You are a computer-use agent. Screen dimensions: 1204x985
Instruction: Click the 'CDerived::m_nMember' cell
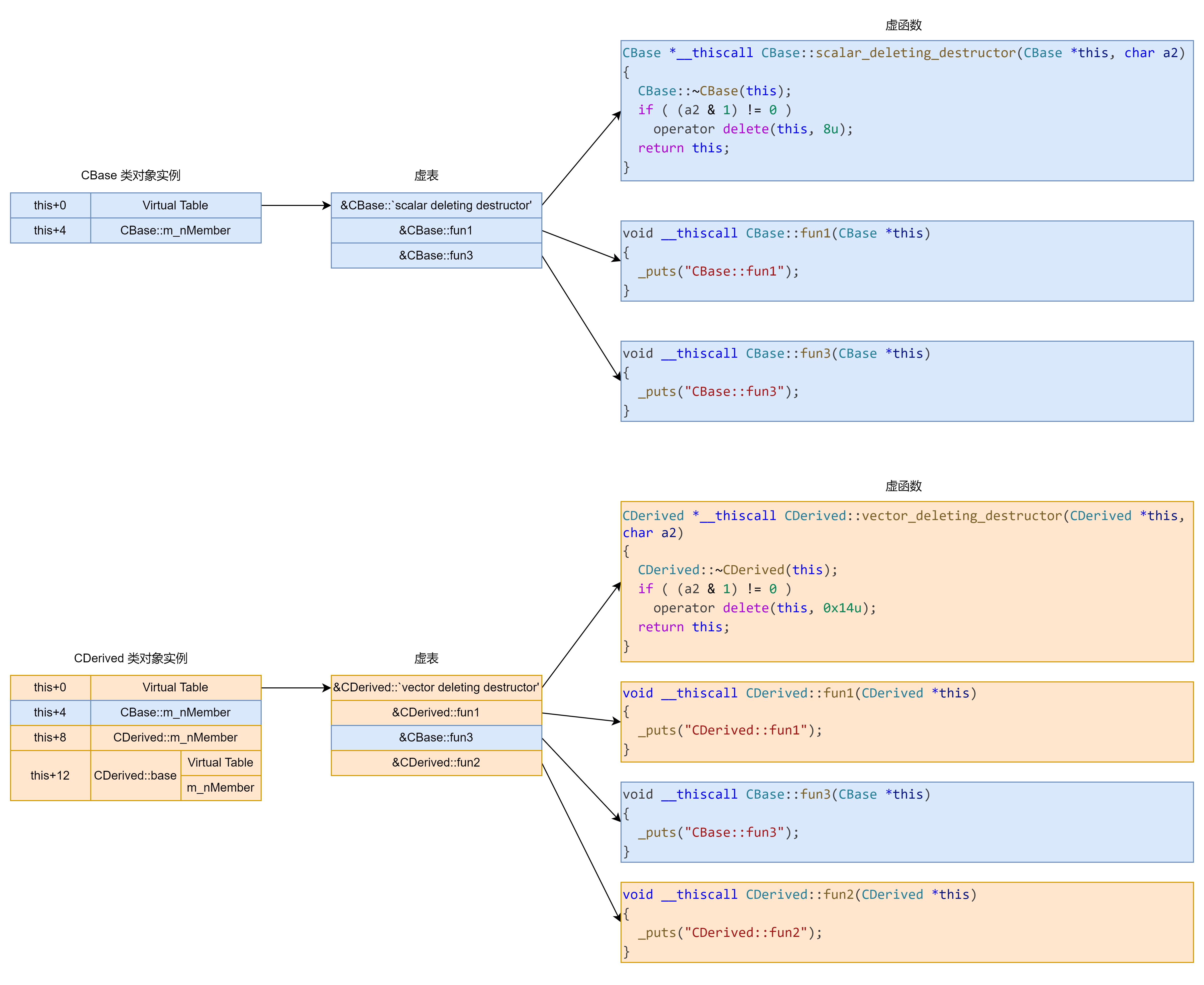(x=175, y=737)
